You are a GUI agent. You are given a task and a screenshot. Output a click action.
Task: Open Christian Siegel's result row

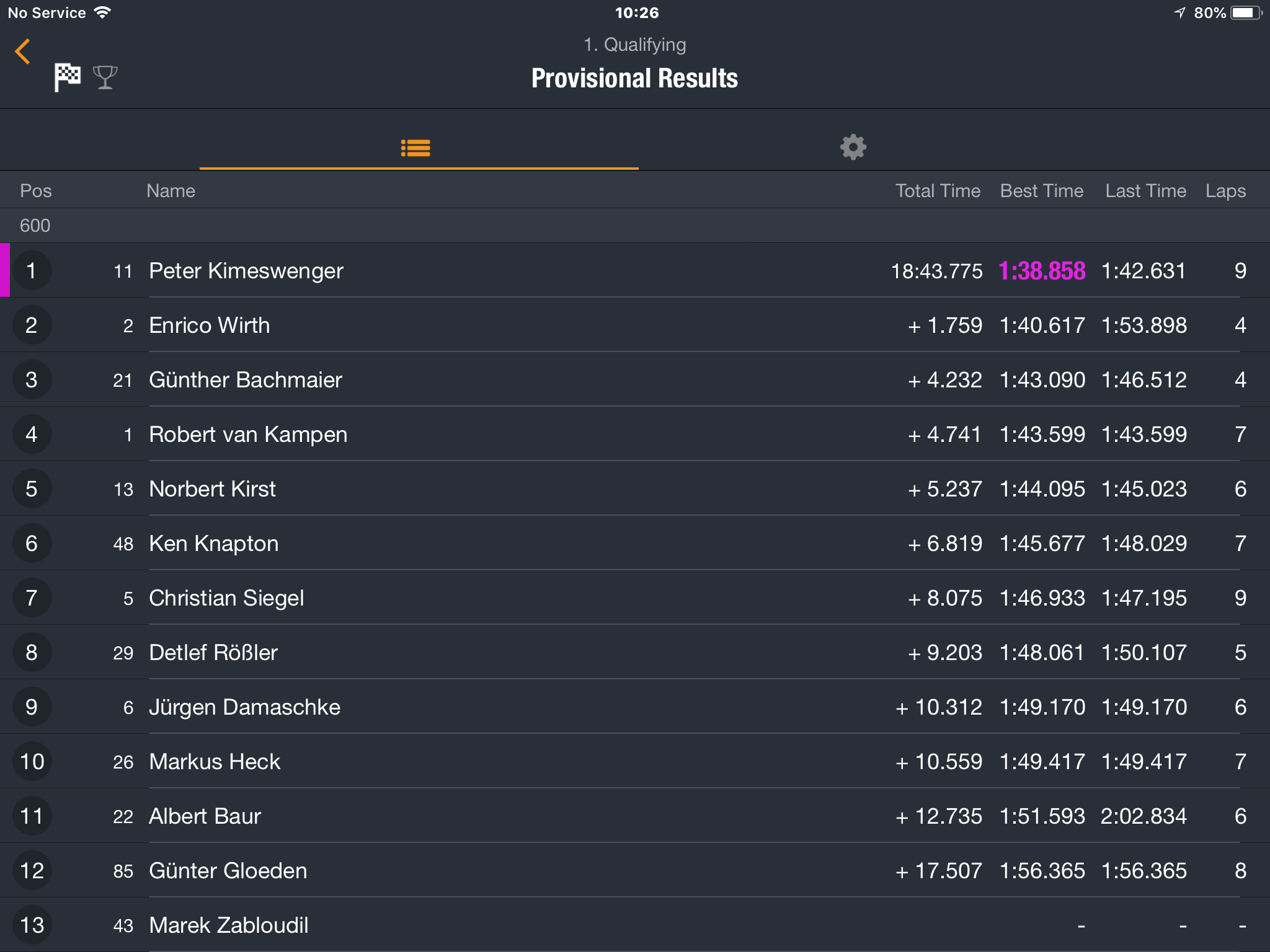(x=635, y=597)
